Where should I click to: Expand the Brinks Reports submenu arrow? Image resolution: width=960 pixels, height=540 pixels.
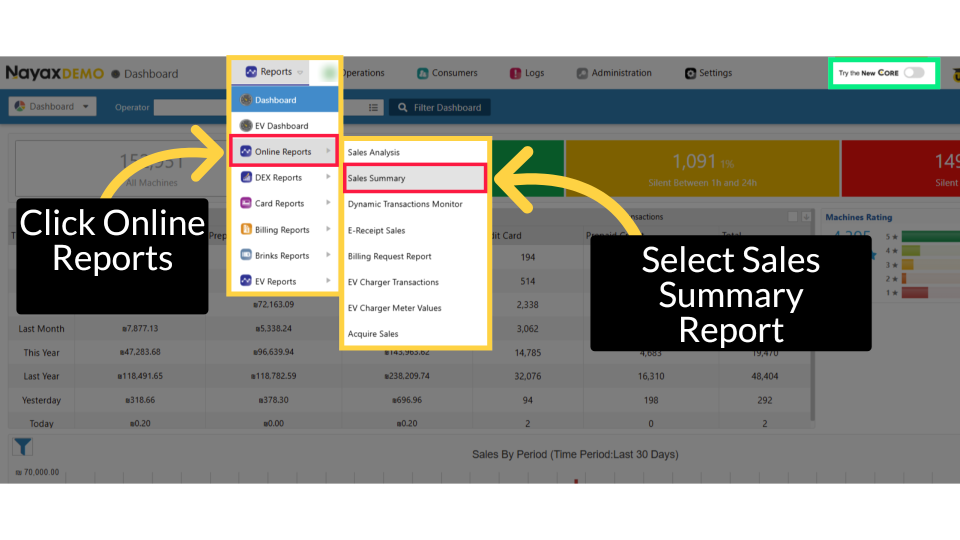(x=328, y=255)
